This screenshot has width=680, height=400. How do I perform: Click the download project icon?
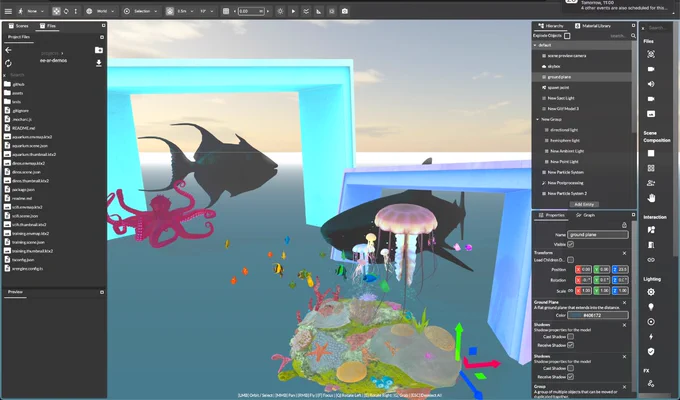tap(99, 63)
